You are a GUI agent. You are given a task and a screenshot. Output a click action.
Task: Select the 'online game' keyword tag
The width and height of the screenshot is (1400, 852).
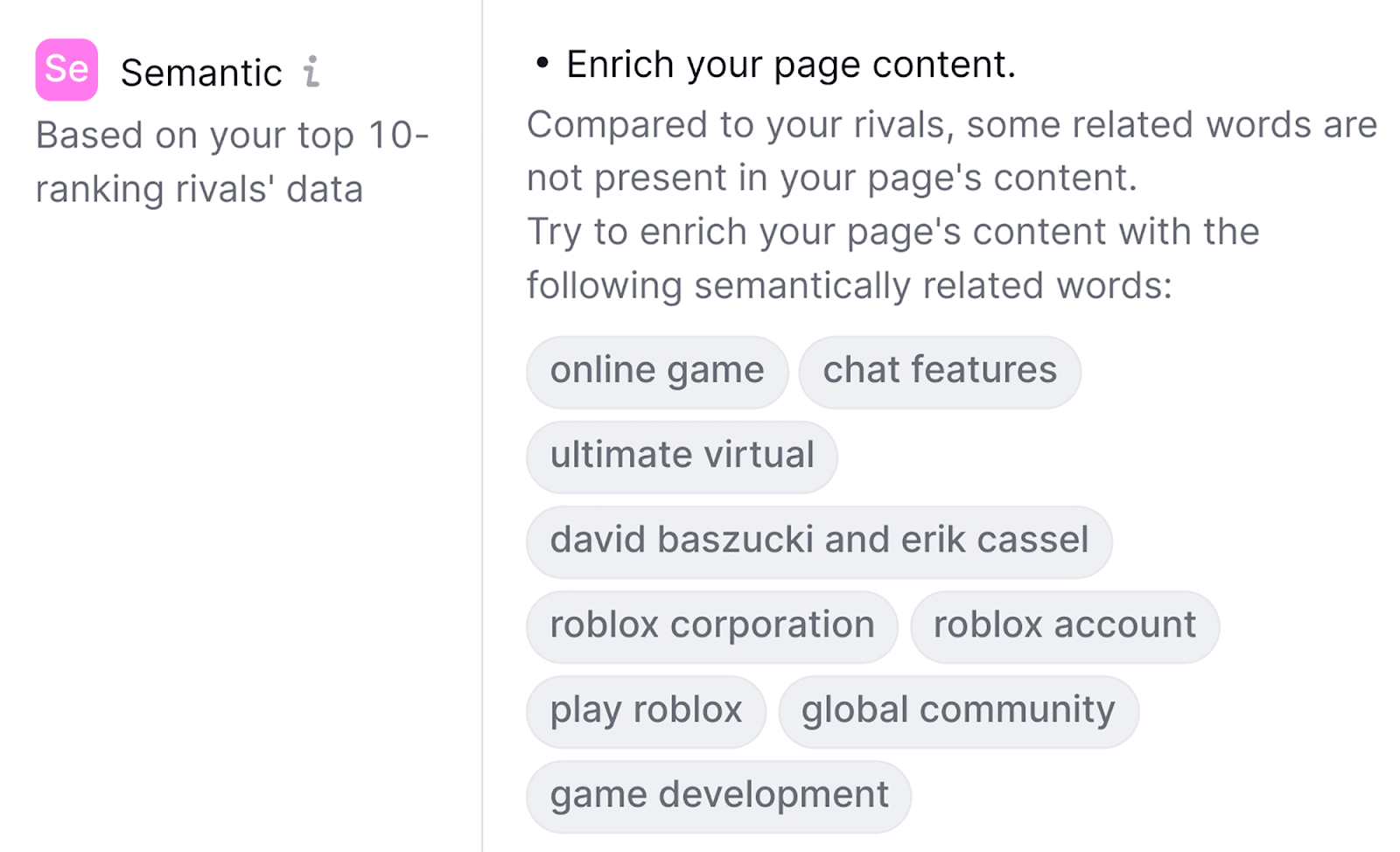pos(657,371)
